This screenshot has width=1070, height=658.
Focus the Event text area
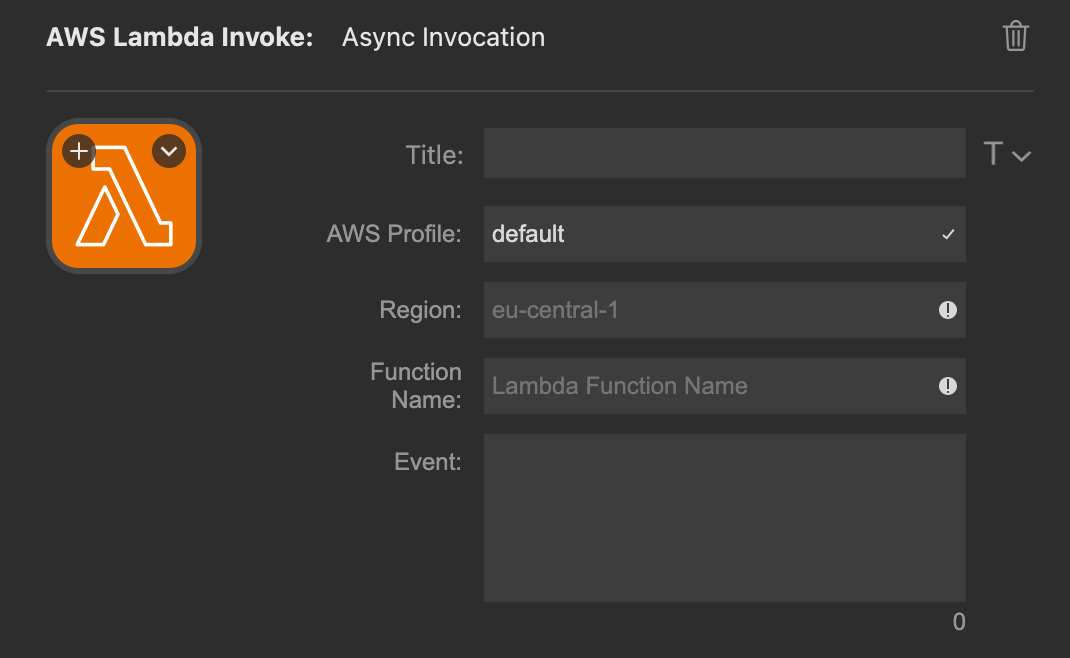tap(725, 518)
